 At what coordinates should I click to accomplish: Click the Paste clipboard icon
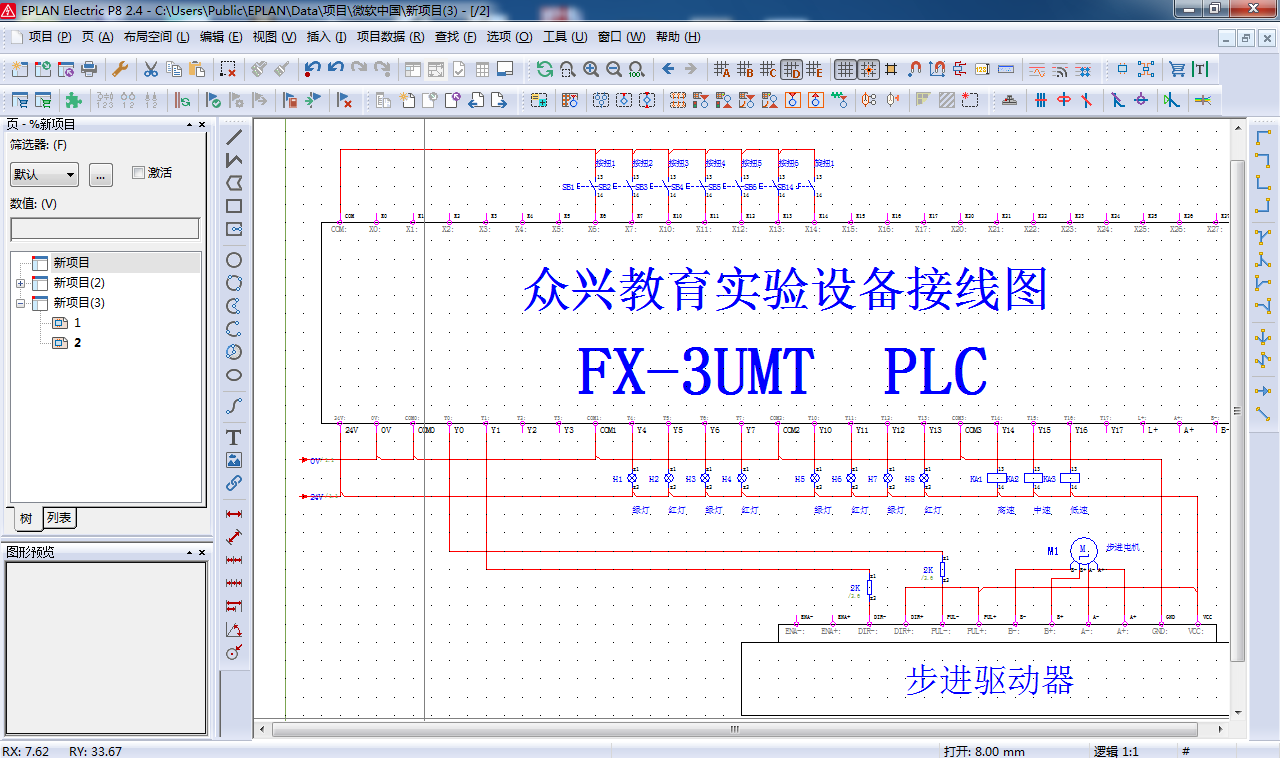pos(198,69)
